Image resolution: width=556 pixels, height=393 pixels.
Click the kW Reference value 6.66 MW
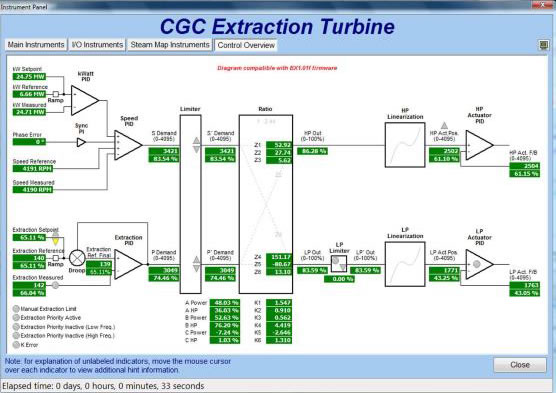tap(29, 94)
